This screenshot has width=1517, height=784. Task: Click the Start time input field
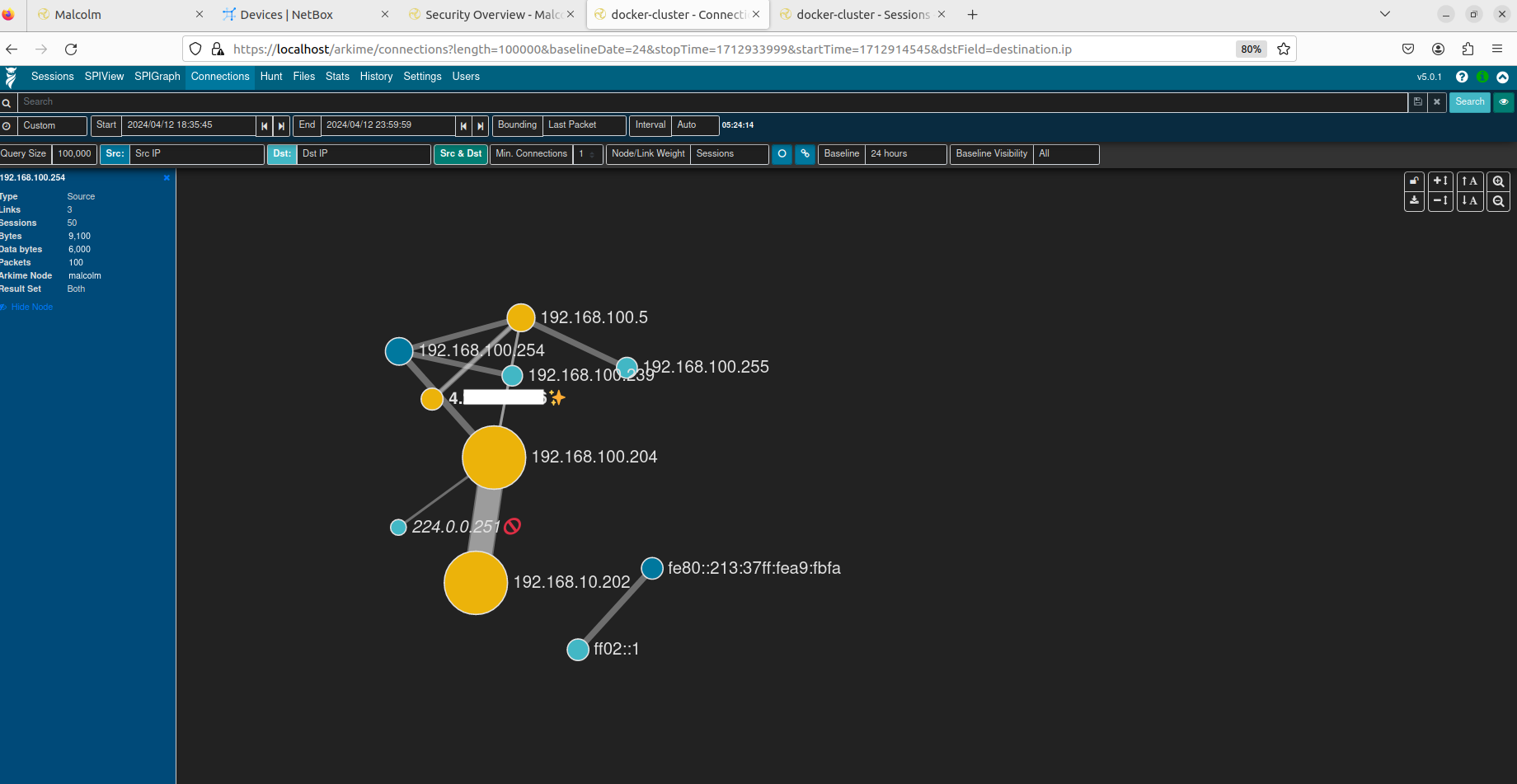pos(189,125)
